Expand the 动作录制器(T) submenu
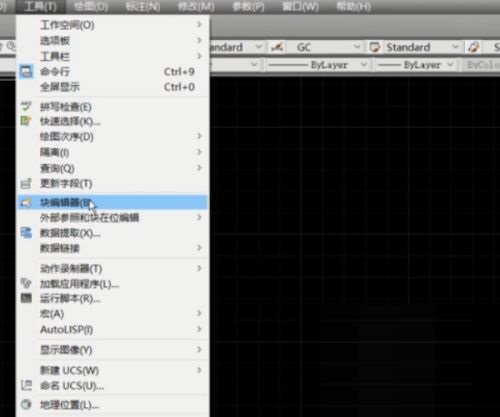Screen dimensions: 500x417 [x=113, y=268]
